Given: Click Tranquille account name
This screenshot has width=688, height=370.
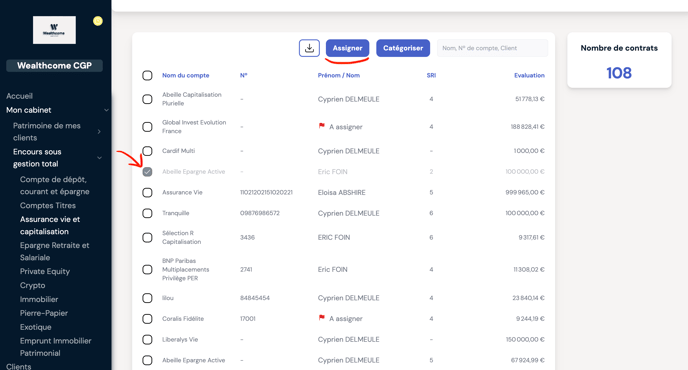Looking at the screenshot, I should click(176, 213).
